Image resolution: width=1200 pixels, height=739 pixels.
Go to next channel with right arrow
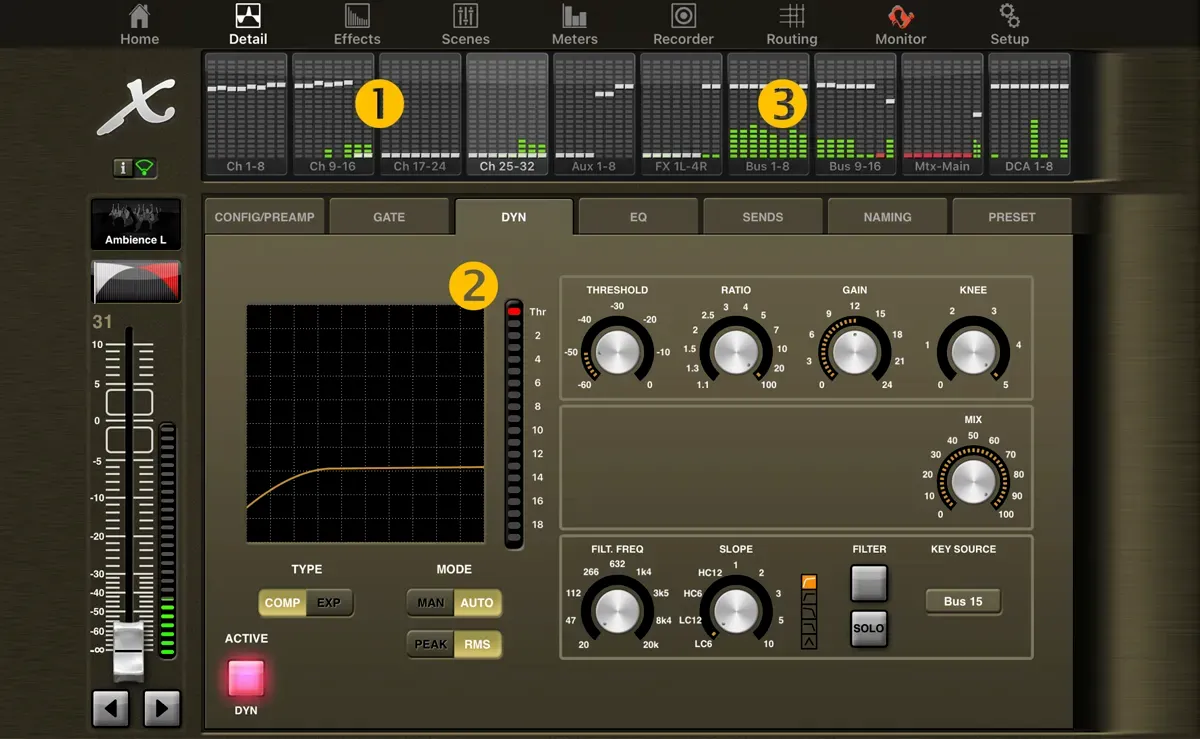click(x=162, y=709)
